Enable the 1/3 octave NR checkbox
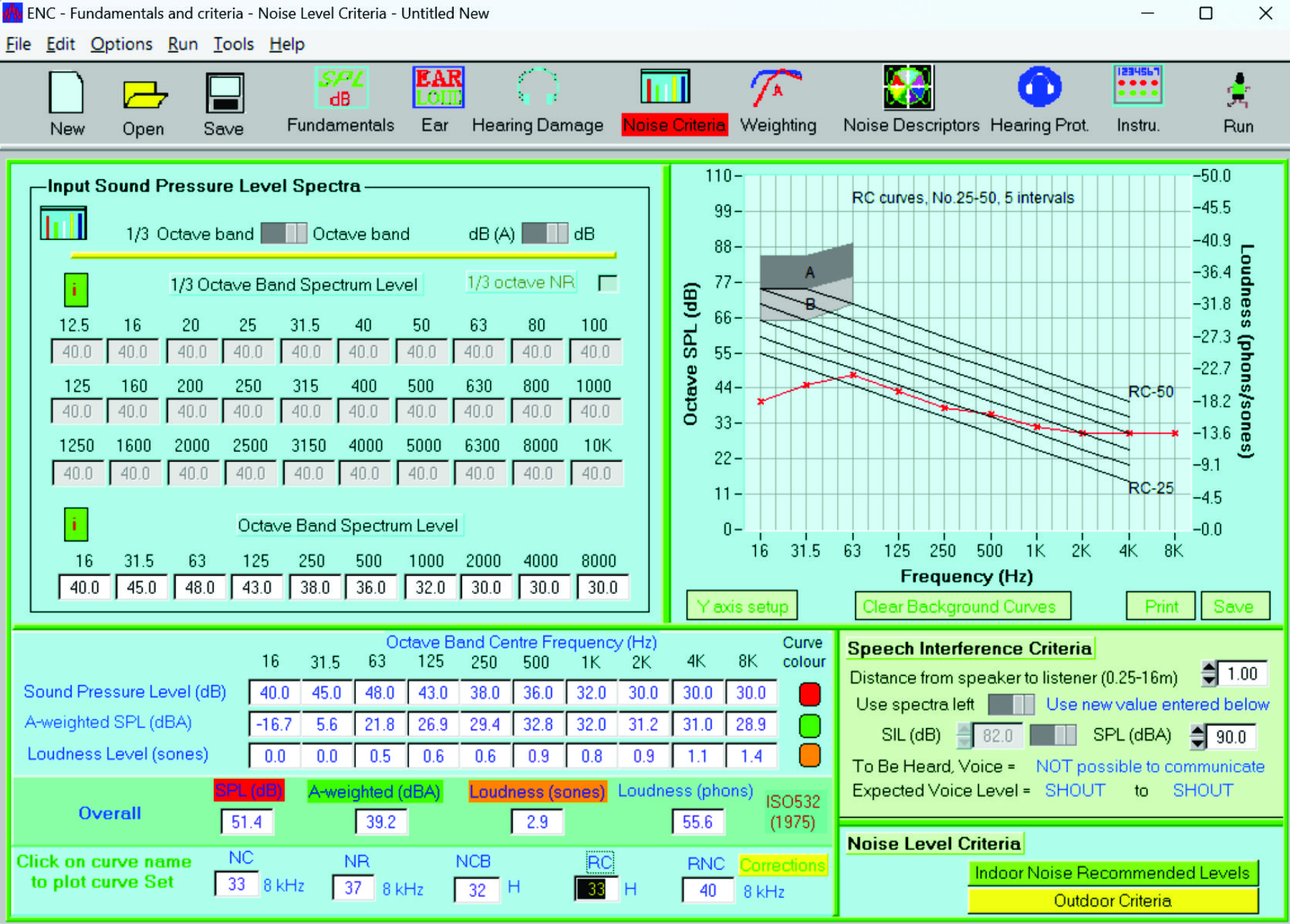The image size is (1290, 924). point(608,283)
